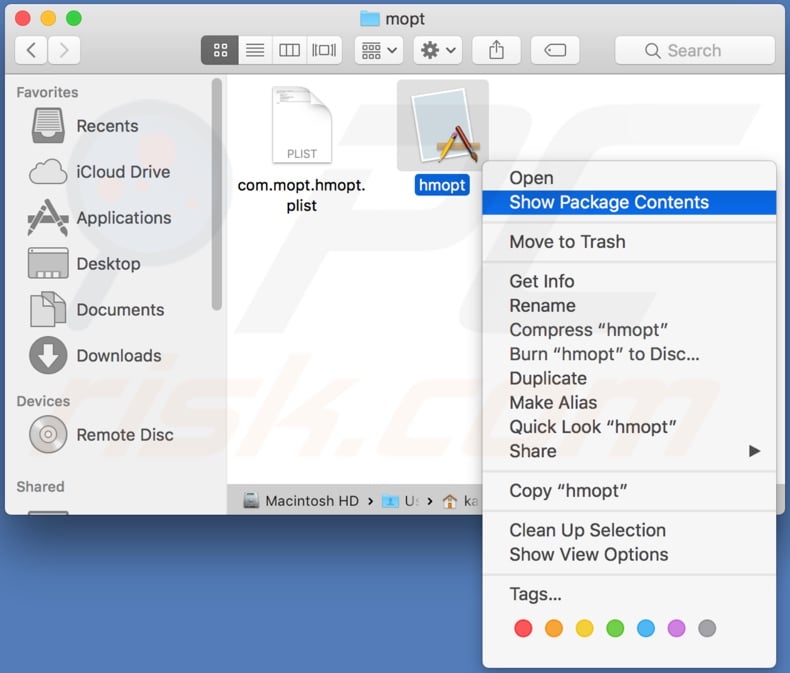Choose Duplicate from context menu
Viewport: 790px width, 673px height.
coord(629,378)
